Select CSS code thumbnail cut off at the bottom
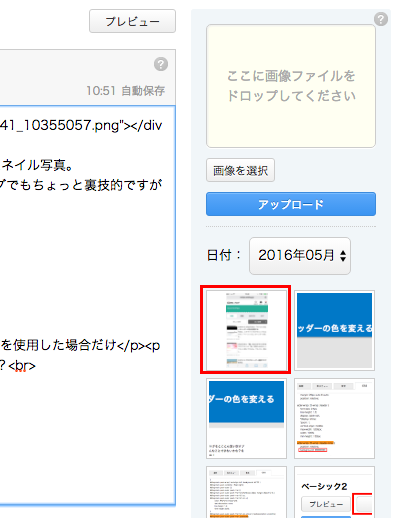 (246, 492)
